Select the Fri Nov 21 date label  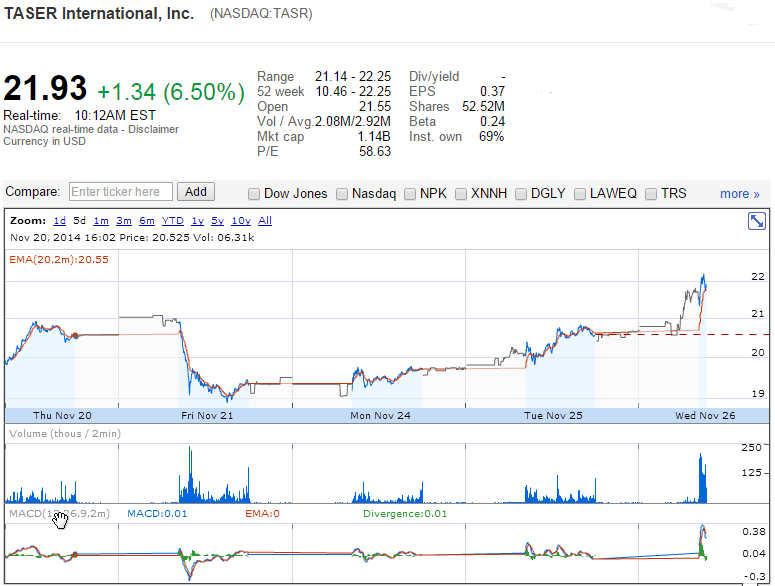click(x=207, y=416)
